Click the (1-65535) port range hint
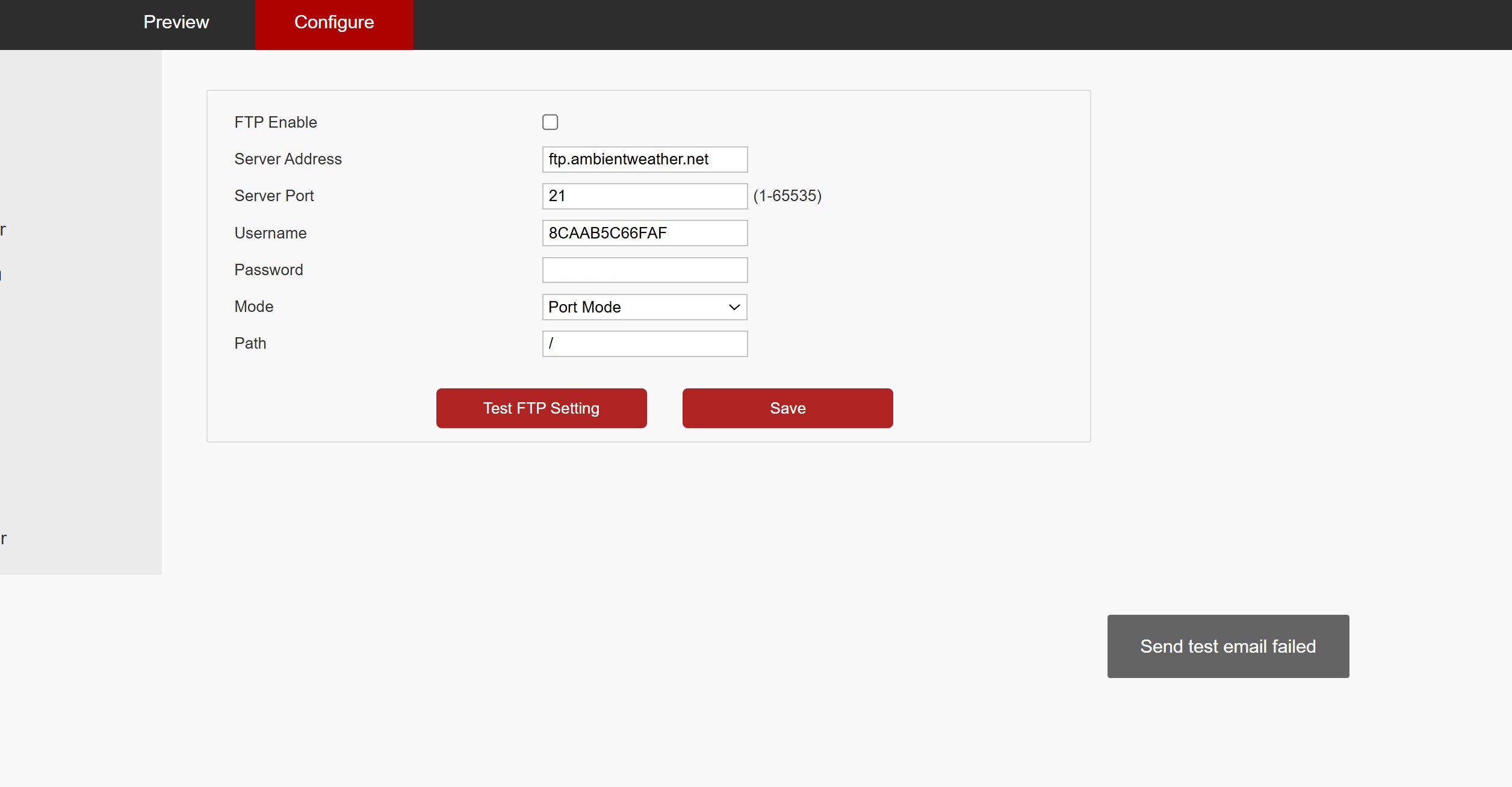 (x=787, y=196)
